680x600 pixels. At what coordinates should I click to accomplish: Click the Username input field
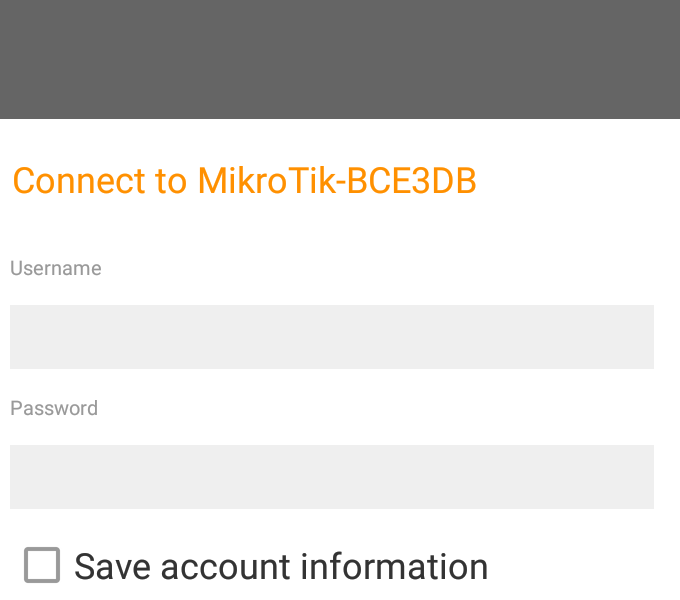[332, 337]
